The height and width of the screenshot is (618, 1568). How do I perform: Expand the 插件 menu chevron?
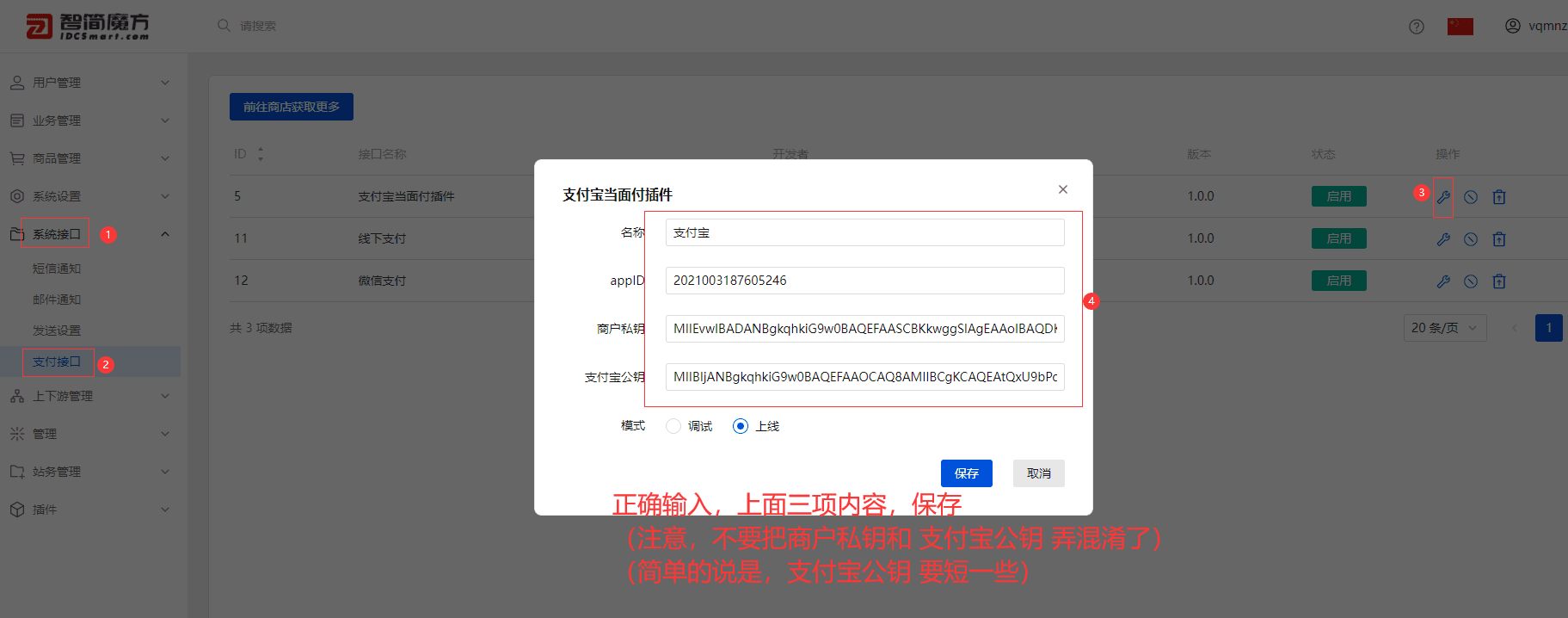click(x=165, y=510)
